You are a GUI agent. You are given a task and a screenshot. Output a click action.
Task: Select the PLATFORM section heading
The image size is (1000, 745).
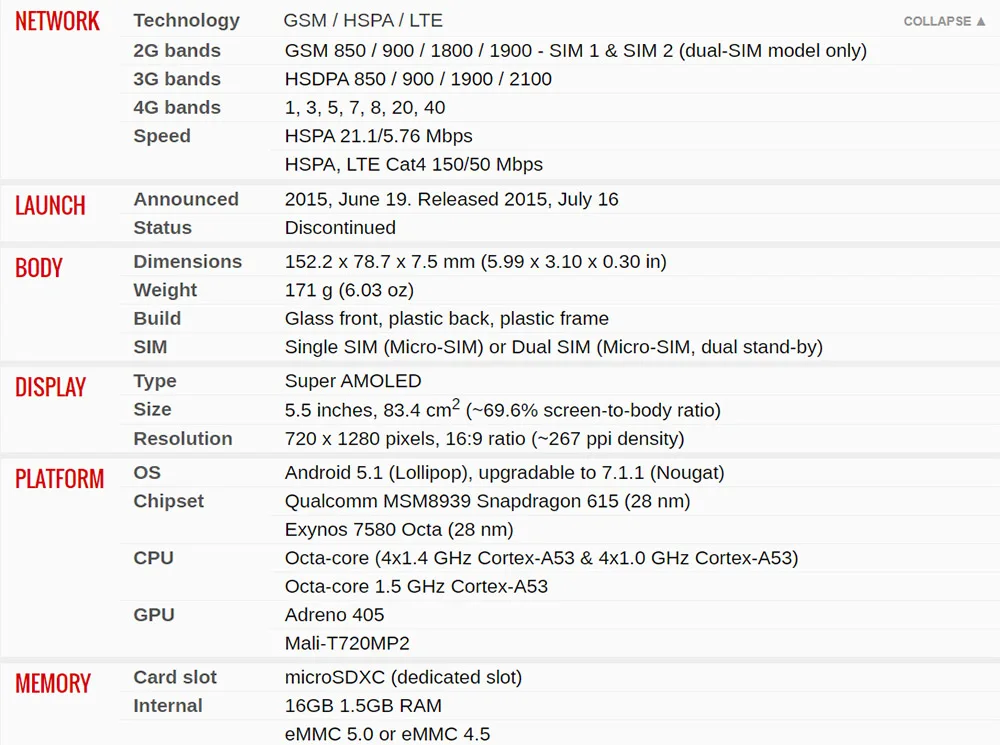coord(59,479)
